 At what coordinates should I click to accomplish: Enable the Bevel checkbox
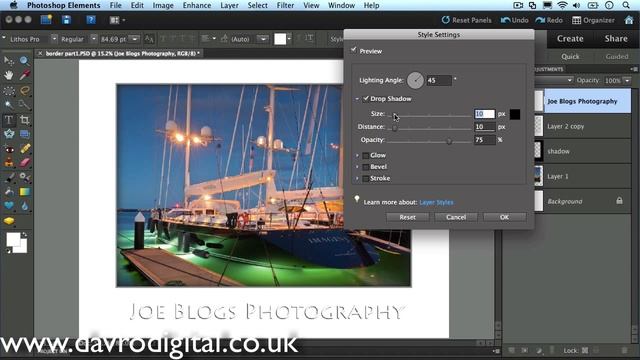[366, 167]
